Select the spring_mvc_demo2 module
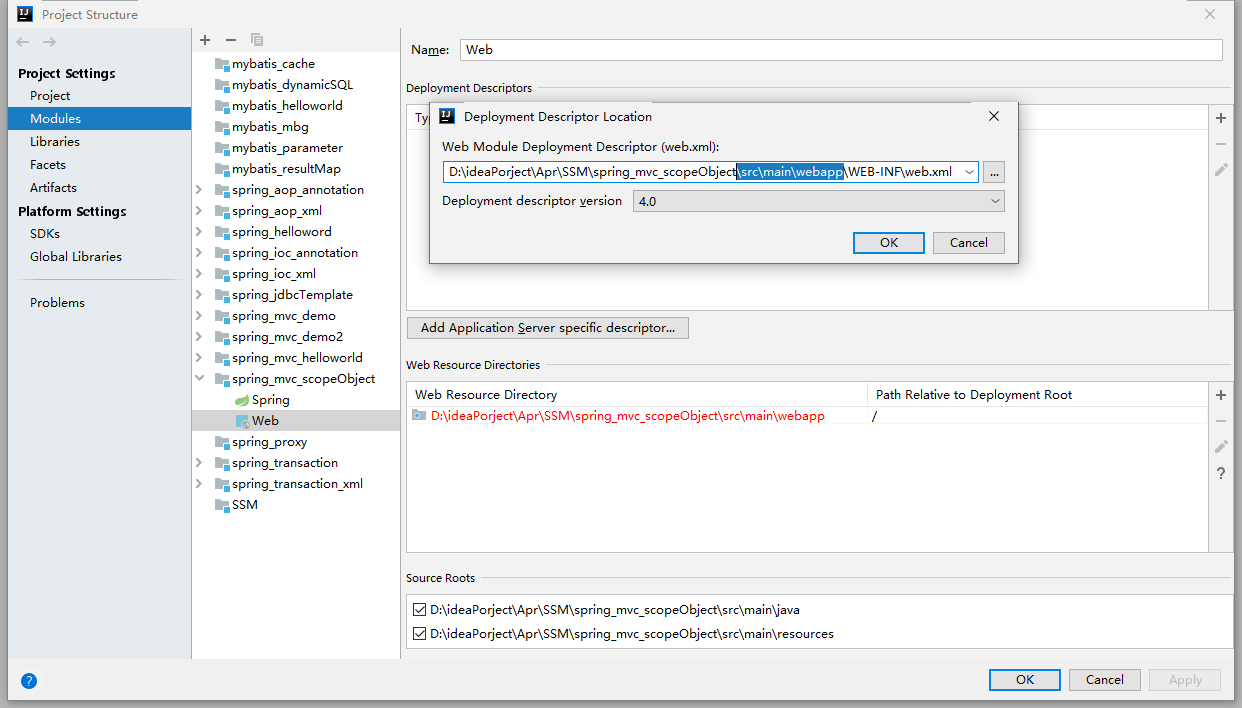The height and width of the screenshot is (708, 1242). click(x=287, y=337)
